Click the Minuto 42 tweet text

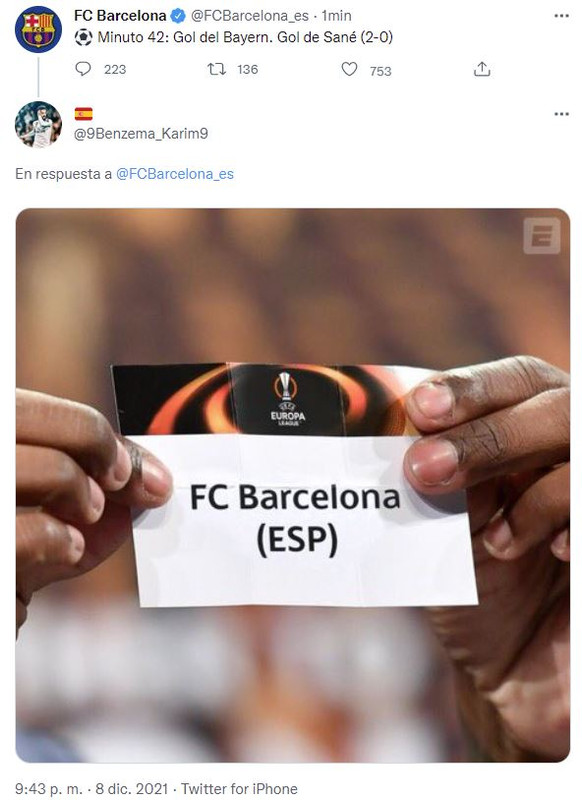[x=245, y=37]
